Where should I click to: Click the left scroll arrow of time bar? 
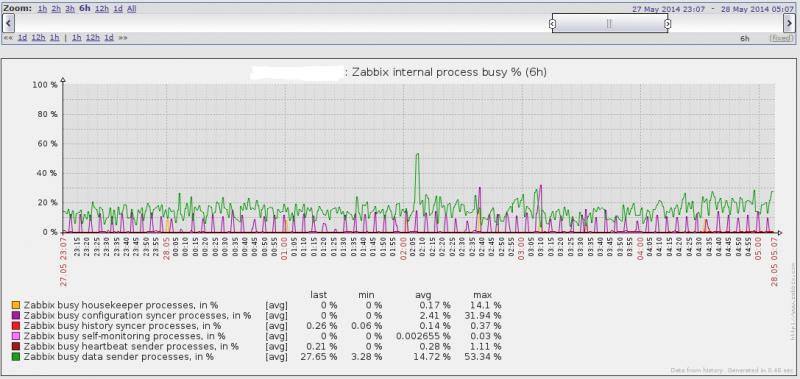click(x=8, y=23)
